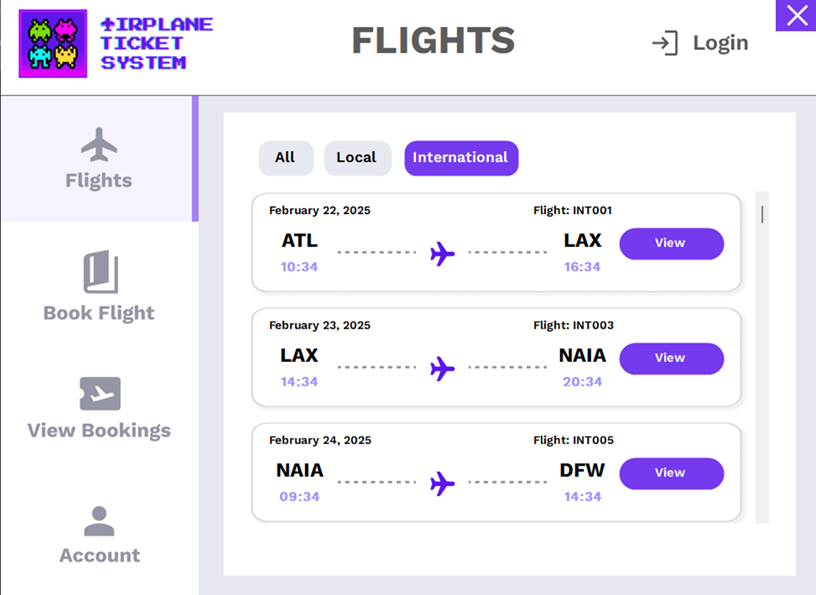
Task: Click airplane icon on INT001 flight card
Action: point(442,254)
